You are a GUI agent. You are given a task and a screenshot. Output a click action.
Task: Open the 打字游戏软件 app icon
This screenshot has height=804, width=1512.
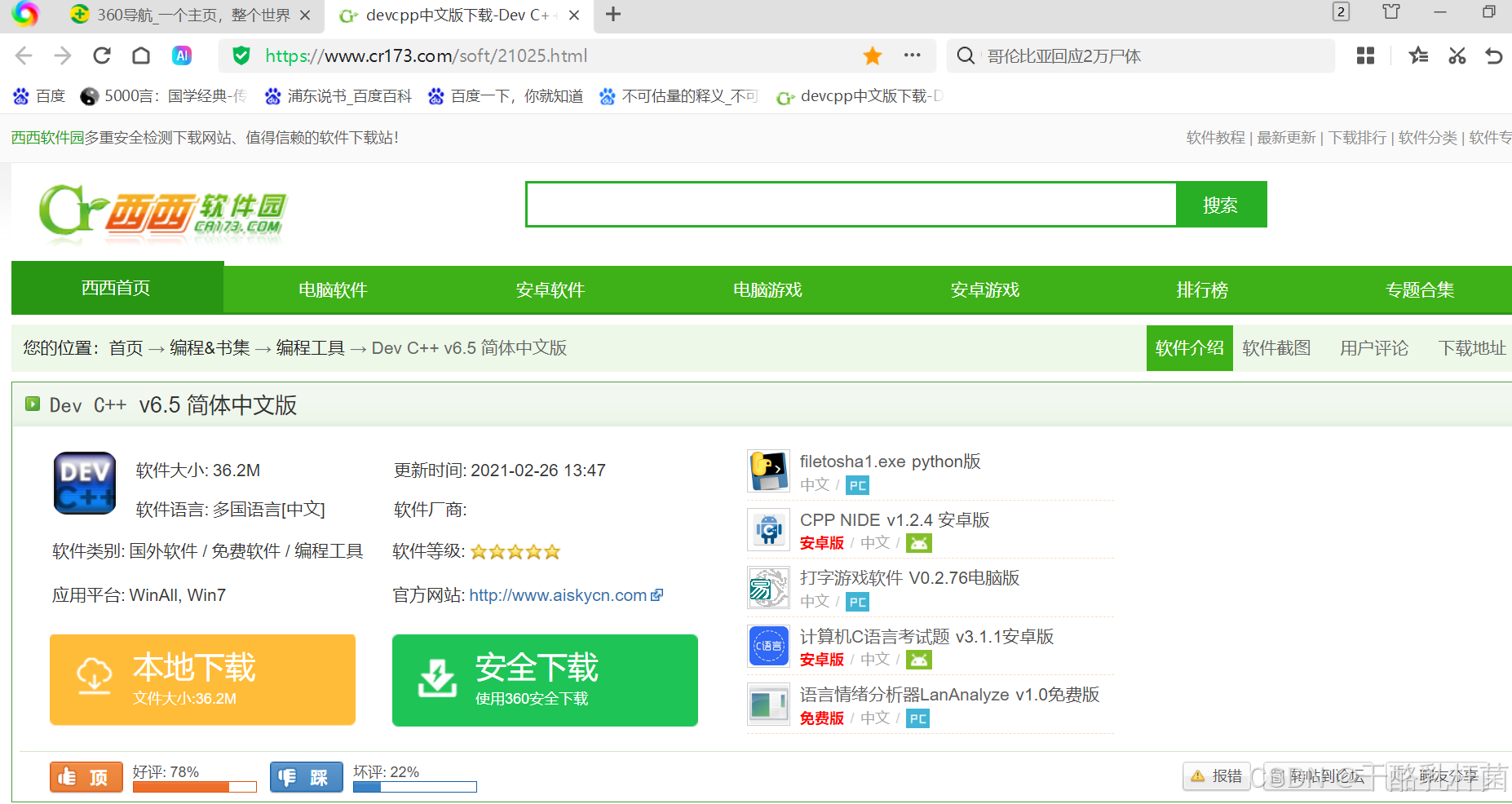click(x=769, y=588)
